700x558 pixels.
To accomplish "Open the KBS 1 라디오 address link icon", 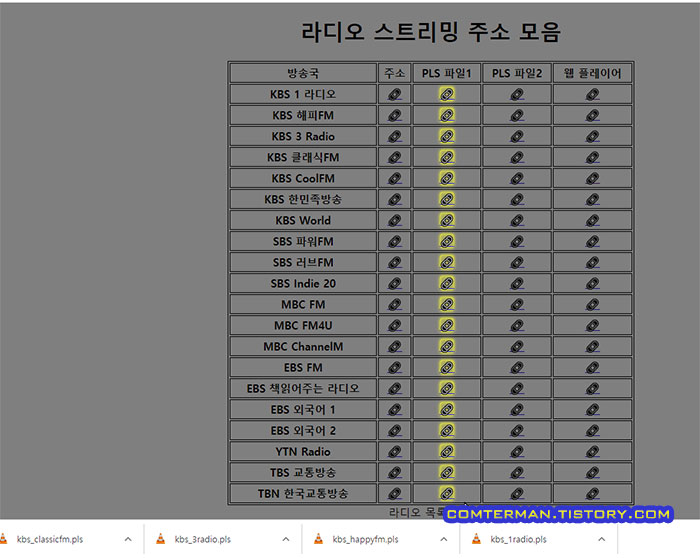I will [x=395, y=95].
